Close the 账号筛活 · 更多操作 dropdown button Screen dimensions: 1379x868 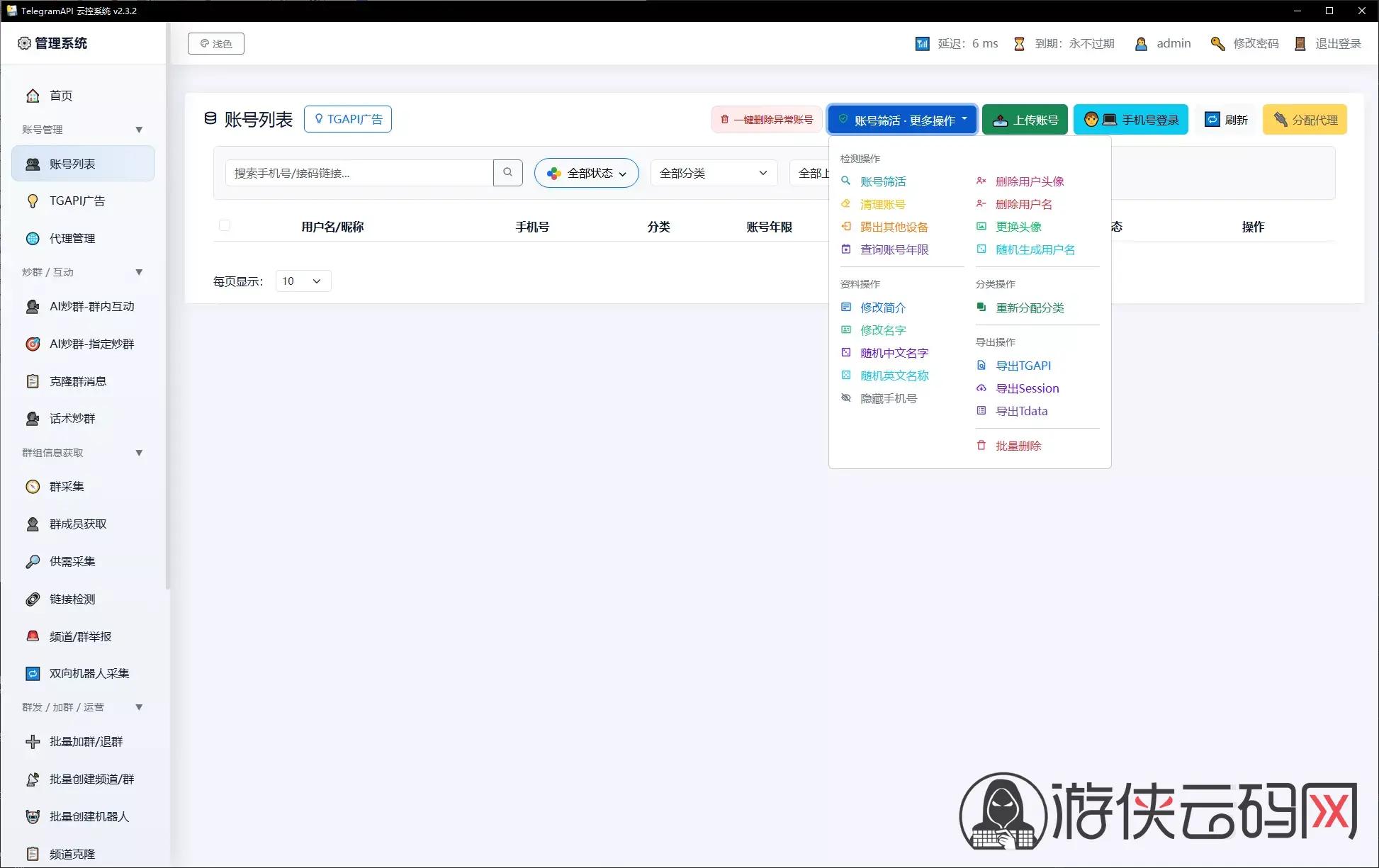(x=902, y=120)
